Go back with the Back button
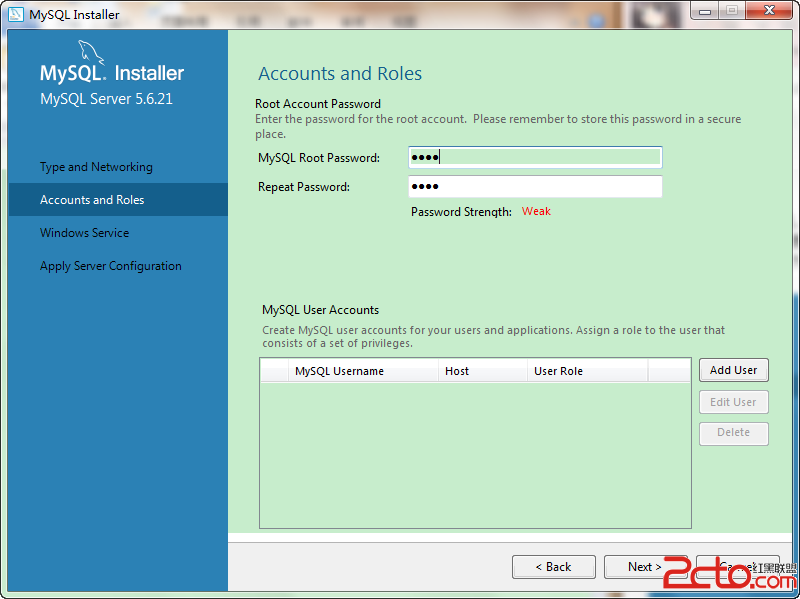The height and width of the screenshot is (599, 800). pos(554,567)
